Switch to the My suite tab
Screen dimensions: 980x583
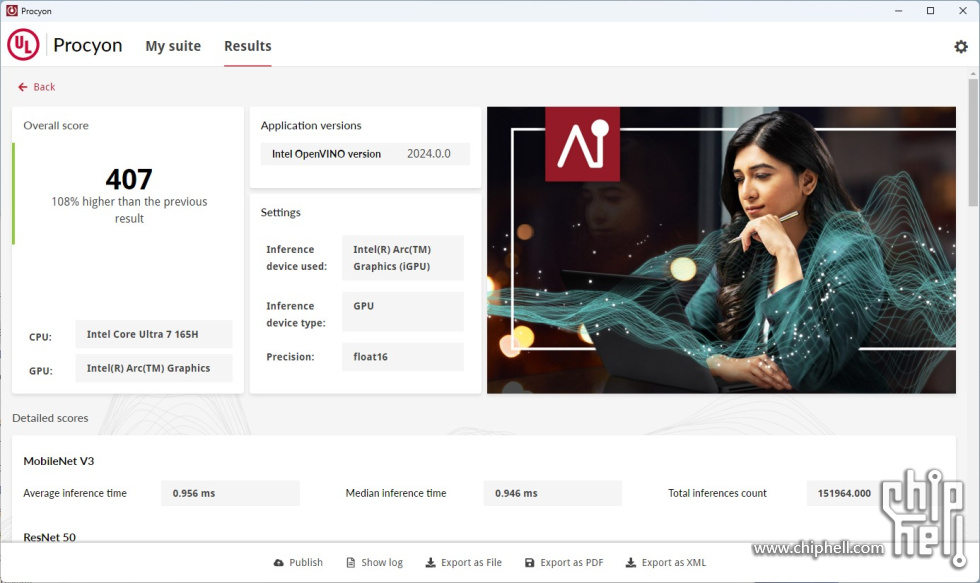click(x=173, y=46)
